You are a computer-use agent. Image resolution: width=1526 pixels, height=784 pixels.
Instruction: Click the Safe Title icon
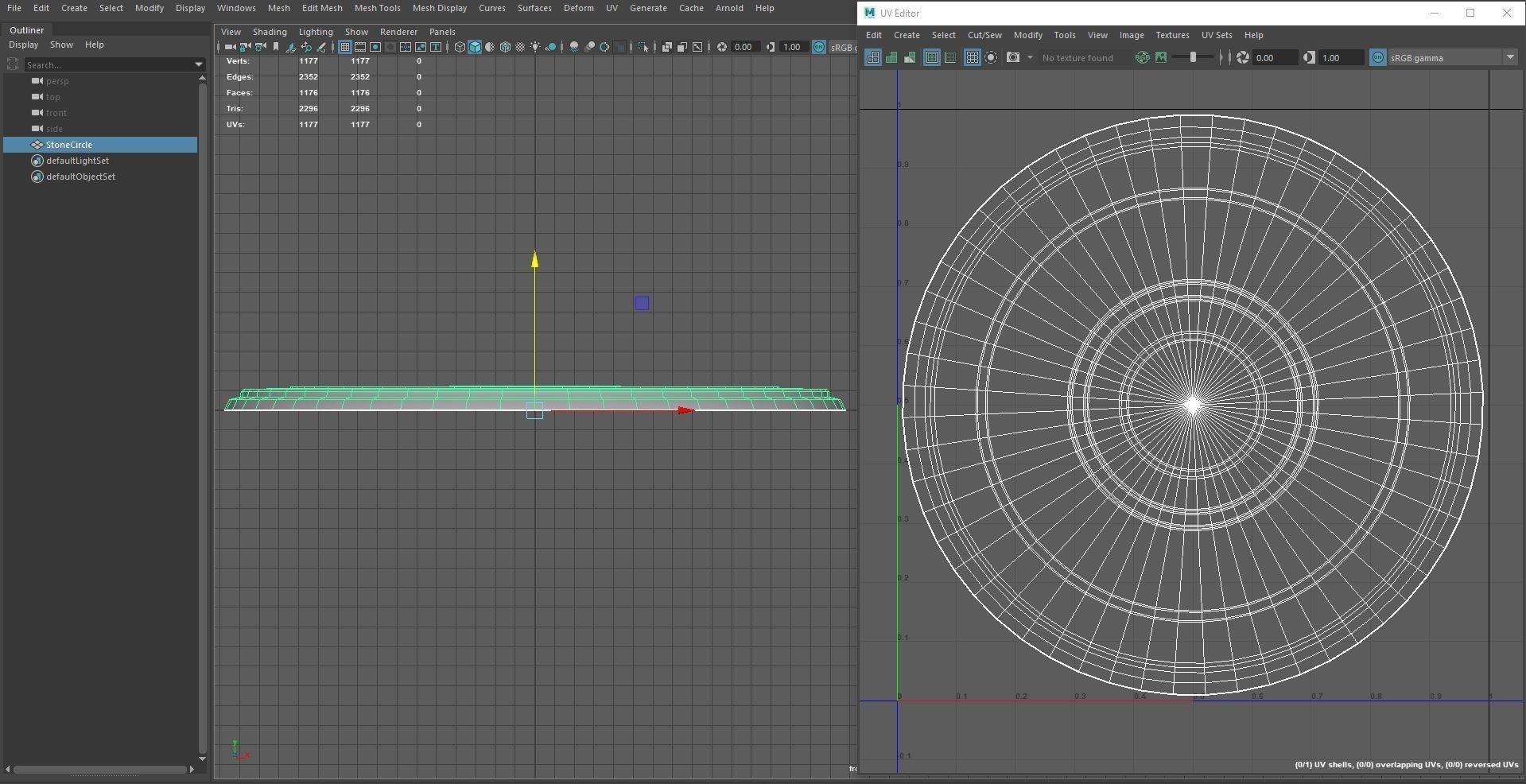pos(436,47)
